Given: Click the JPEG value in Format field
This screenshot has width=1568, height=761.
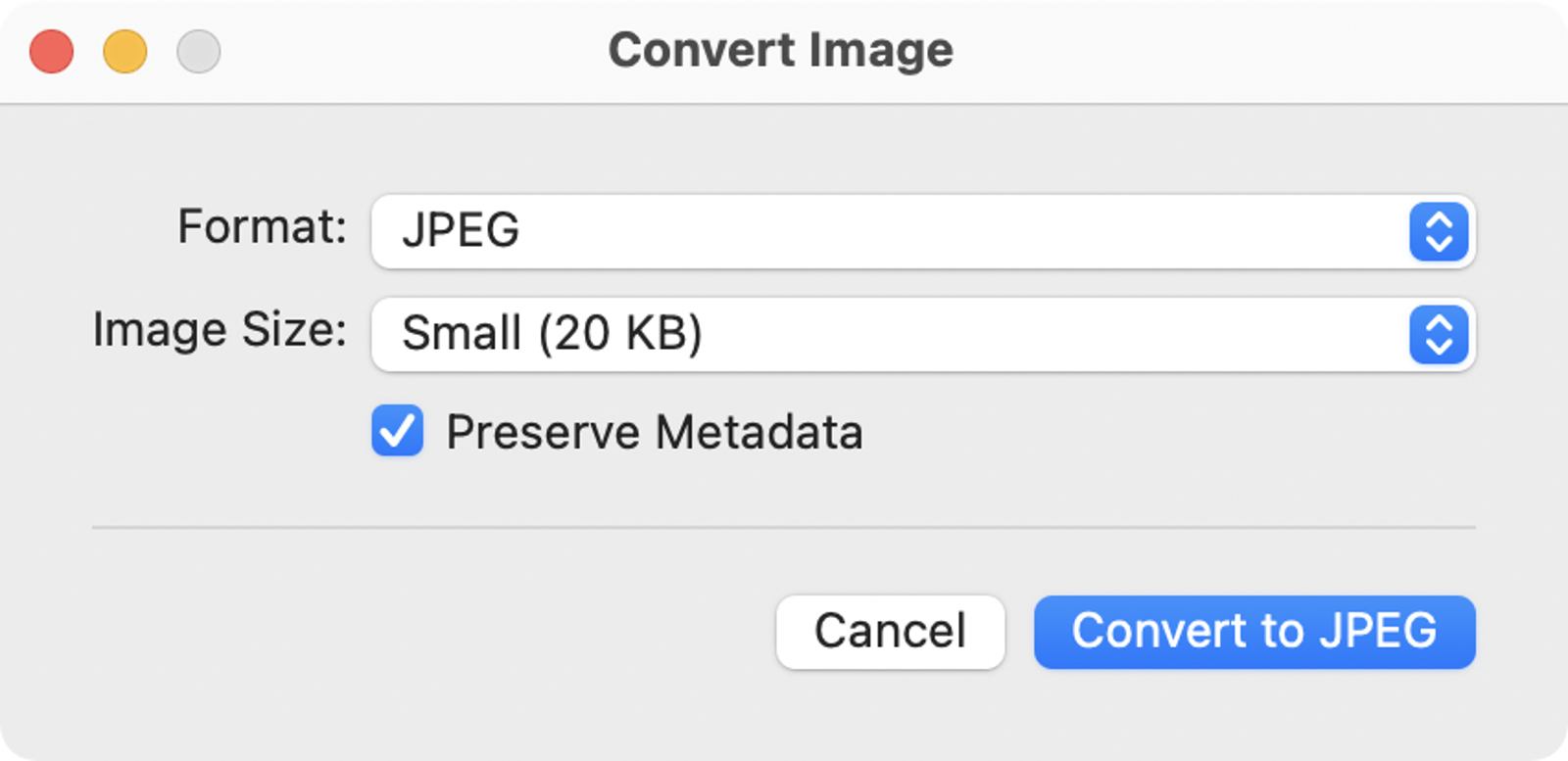Looking at the screenshot, I should [461, 231].
